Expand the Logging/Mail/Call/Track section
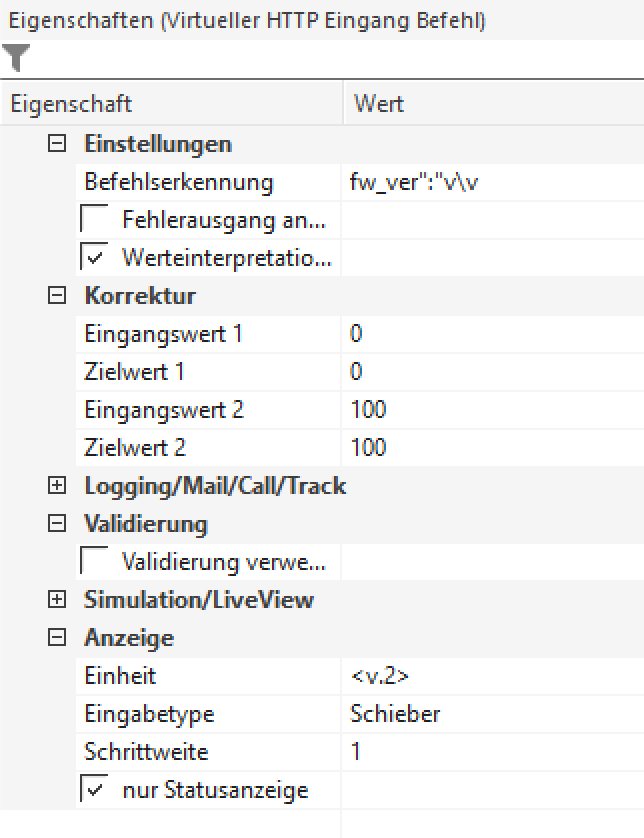Screen dimensions: 644x838 (x=57, y=486)
